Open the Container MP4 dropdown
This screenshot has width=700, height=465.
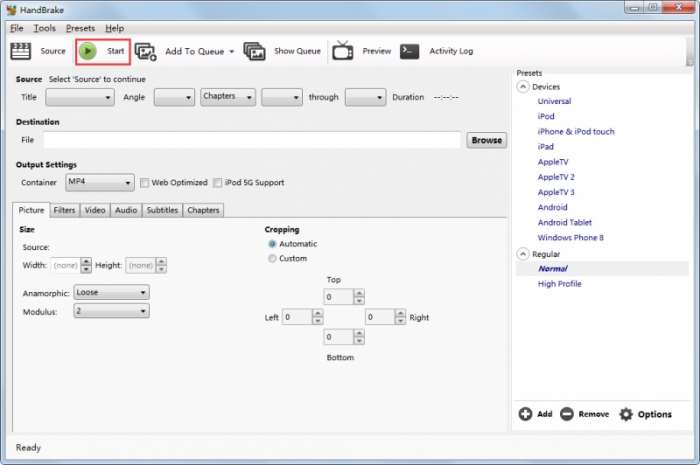[x=99, y=183]
